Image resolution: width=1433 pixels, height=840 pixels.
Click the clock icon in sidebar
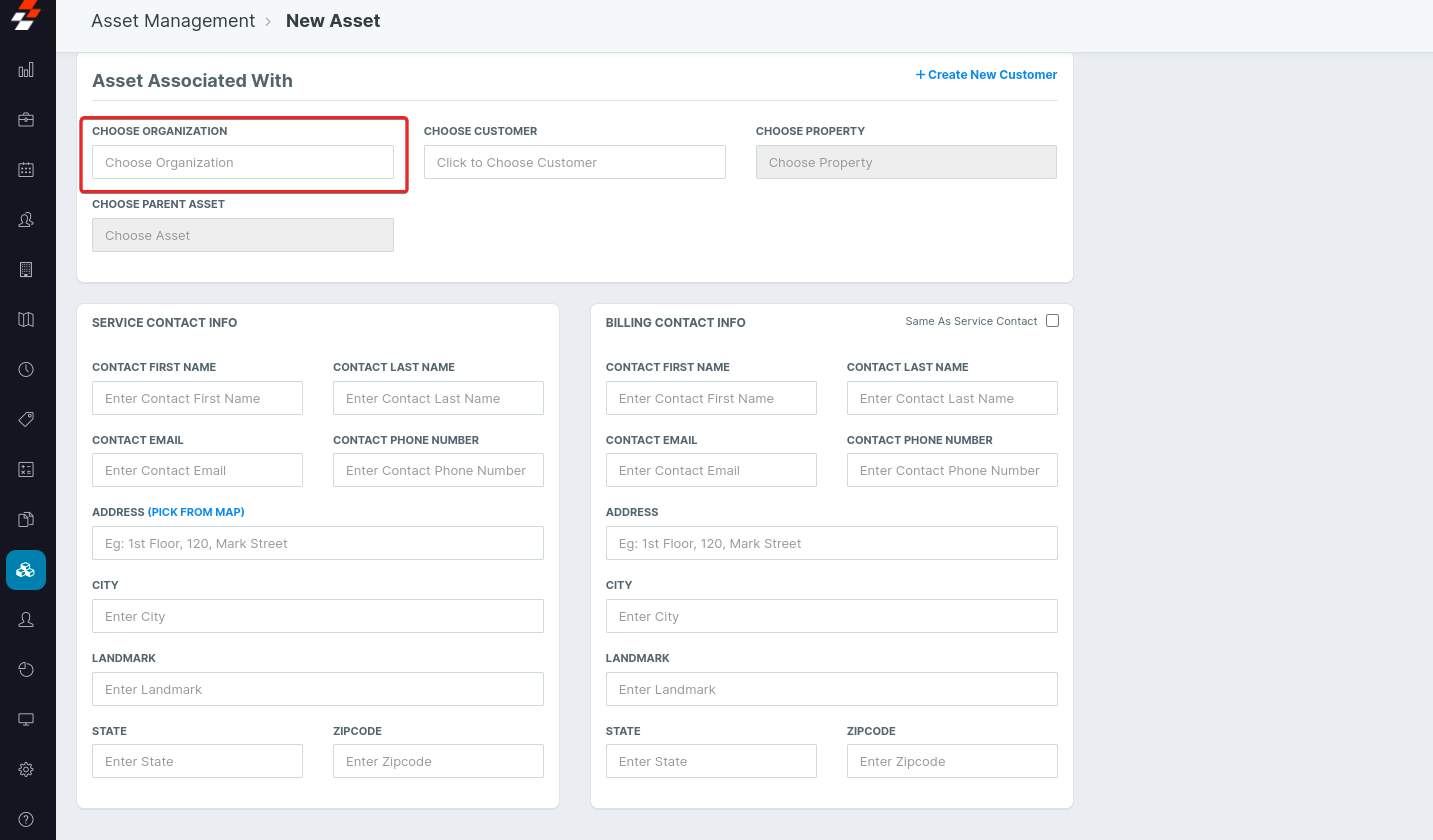[26, 370]
